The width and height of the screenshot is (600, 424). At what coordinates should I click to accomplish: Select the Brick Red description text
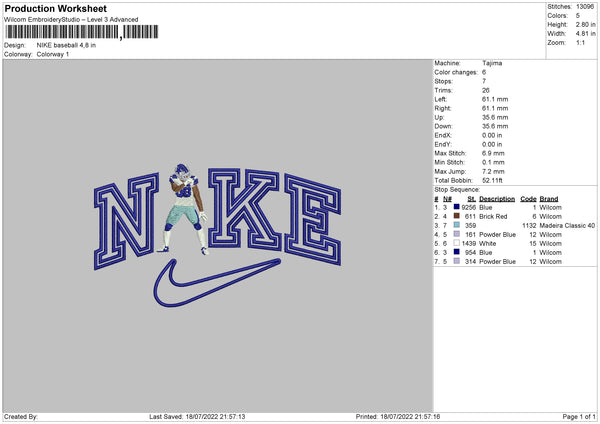click(493, 217)
